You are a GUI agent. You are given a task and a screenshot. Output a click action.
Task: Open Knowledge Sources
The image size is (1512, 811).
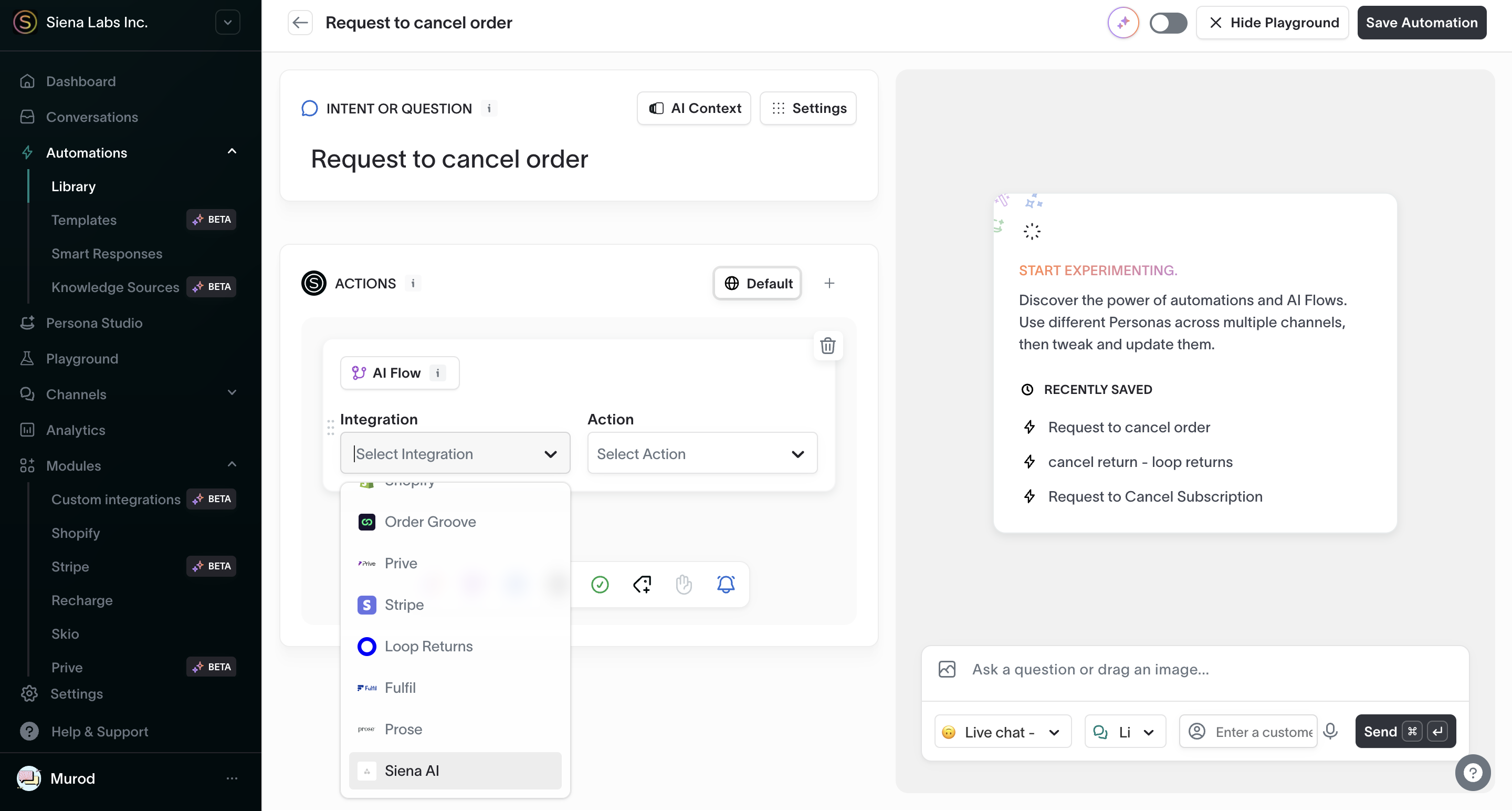pos(115,287)
